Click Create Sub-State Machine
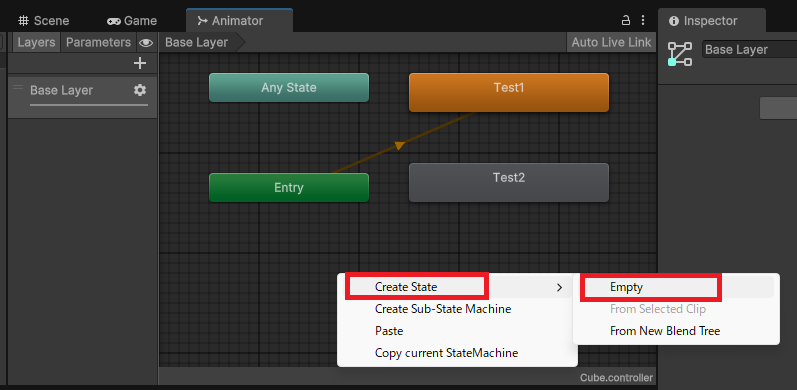The width and height of the screenshot is (797, 390). (x=443, y=309)
